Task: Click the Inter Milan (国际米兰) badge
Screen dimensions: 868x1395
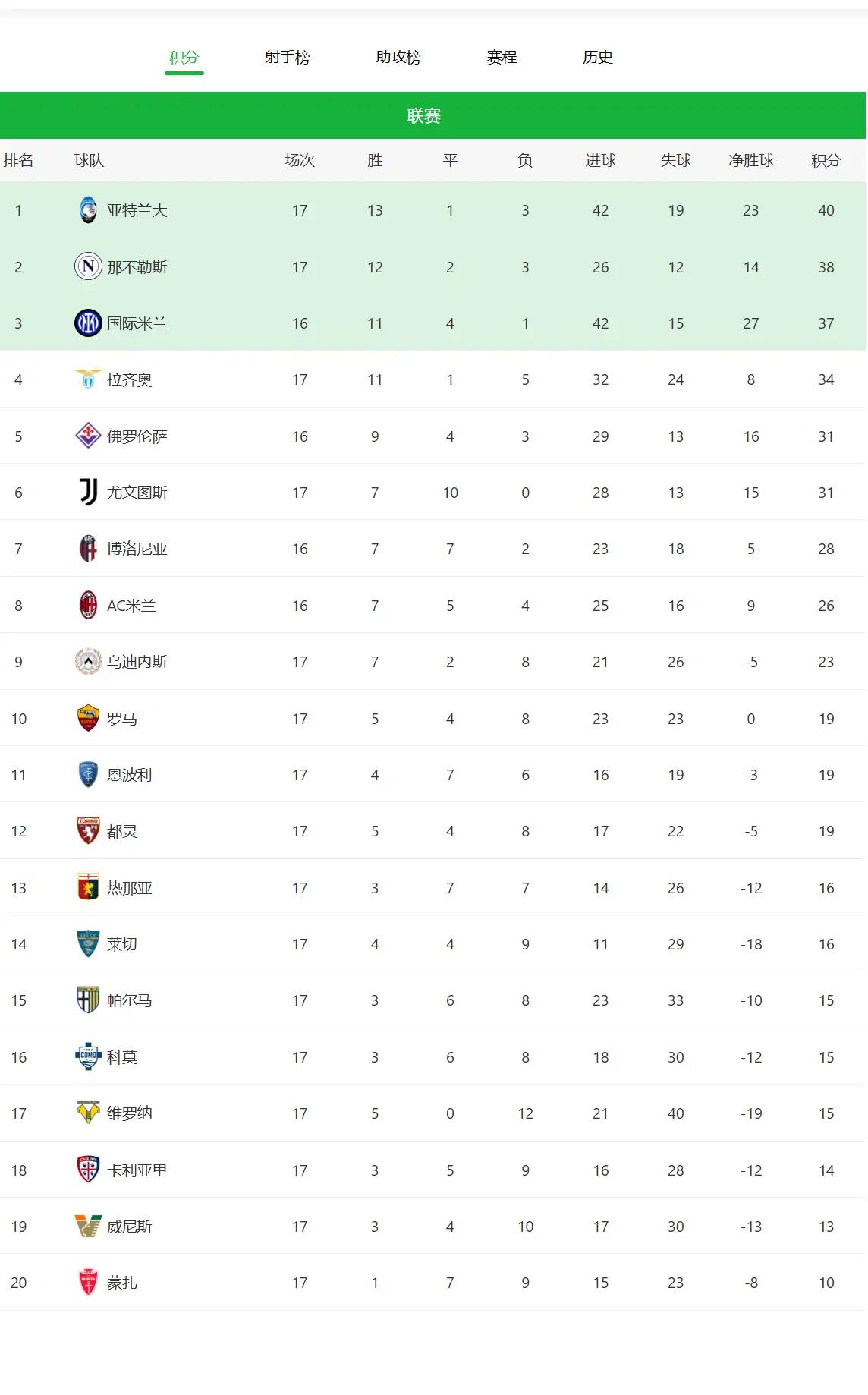Action: pos(88,323)
